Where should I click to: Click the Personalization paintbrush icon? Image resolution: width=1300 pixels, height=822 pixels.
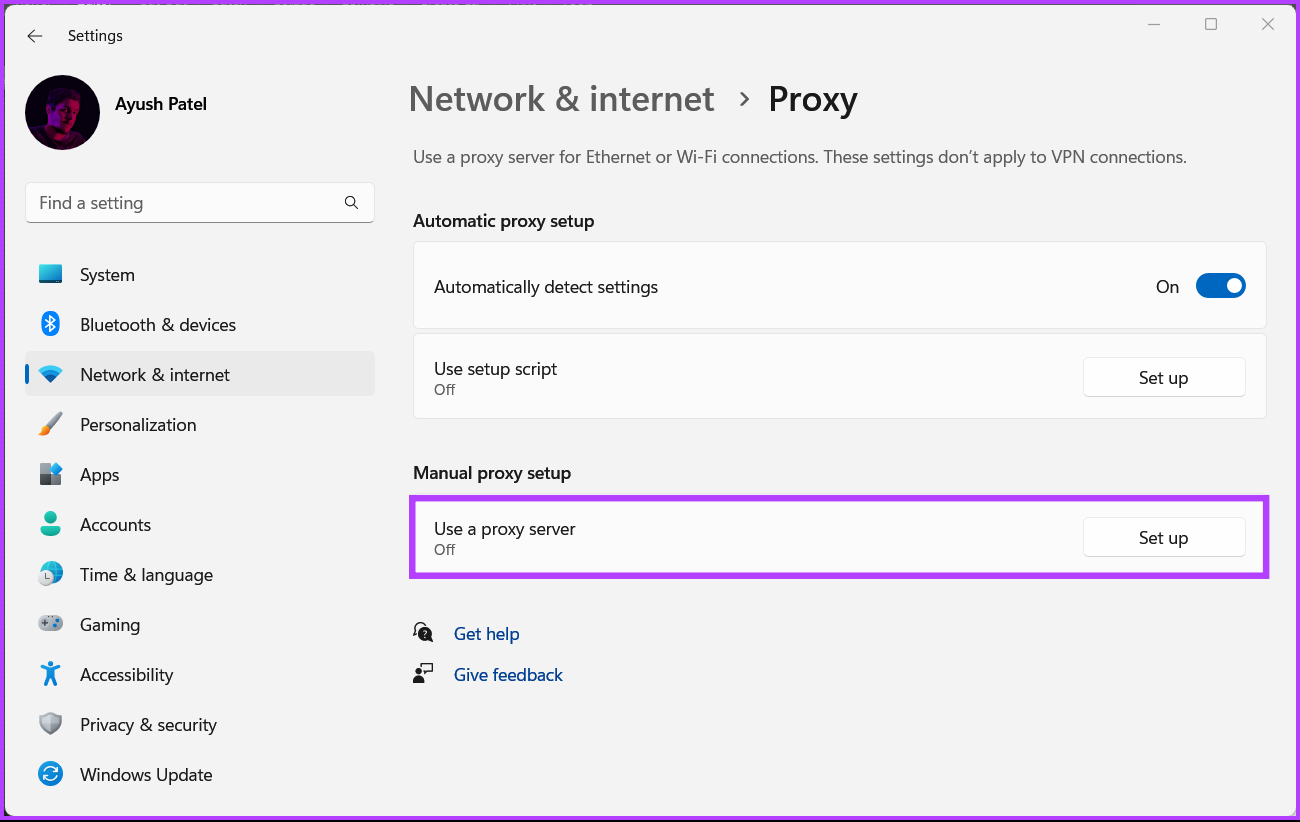coord(50,424)
